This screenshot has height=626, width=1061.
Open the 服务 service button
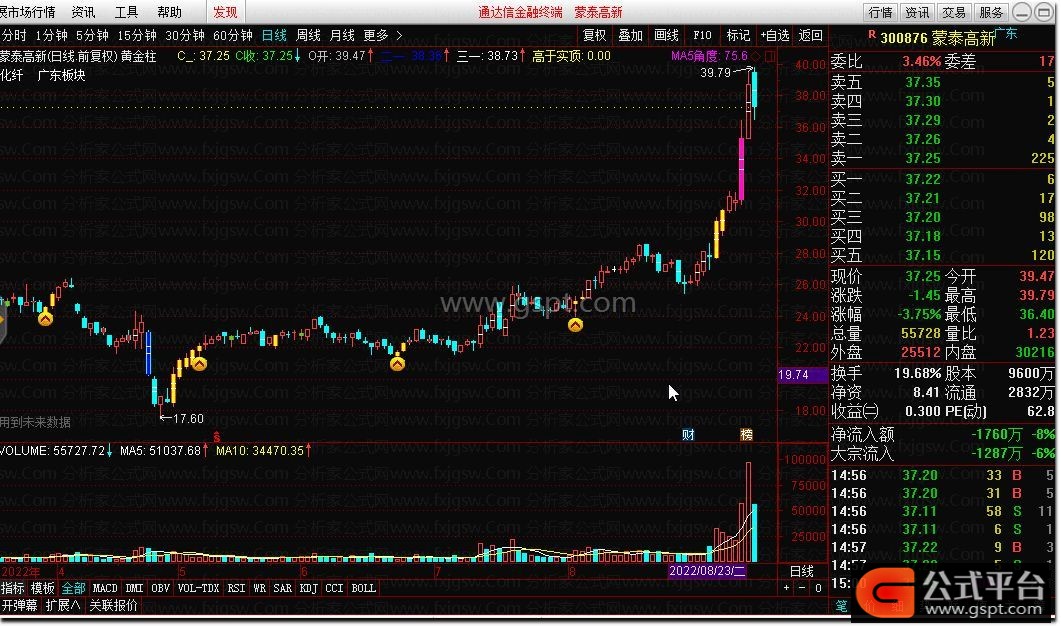[991, 12]
